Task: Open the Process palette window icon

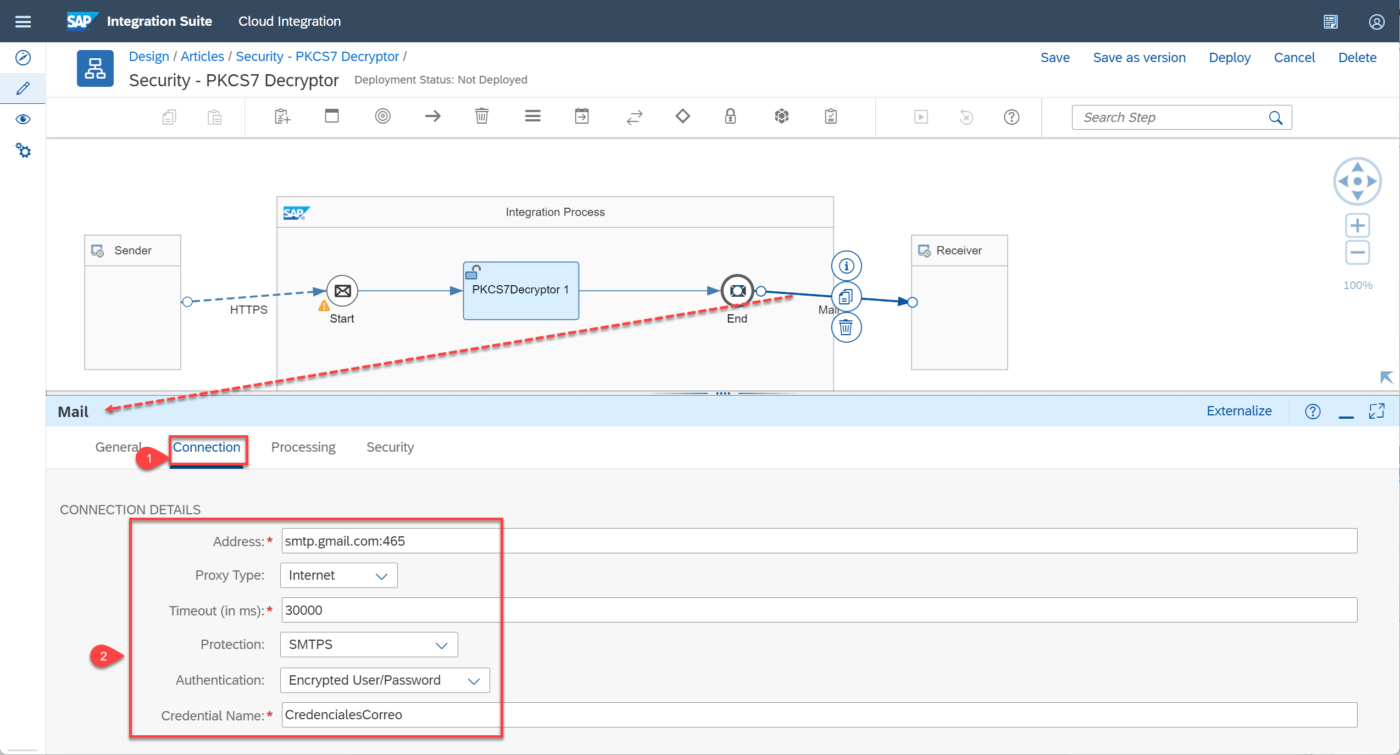Action: [332, 116]
